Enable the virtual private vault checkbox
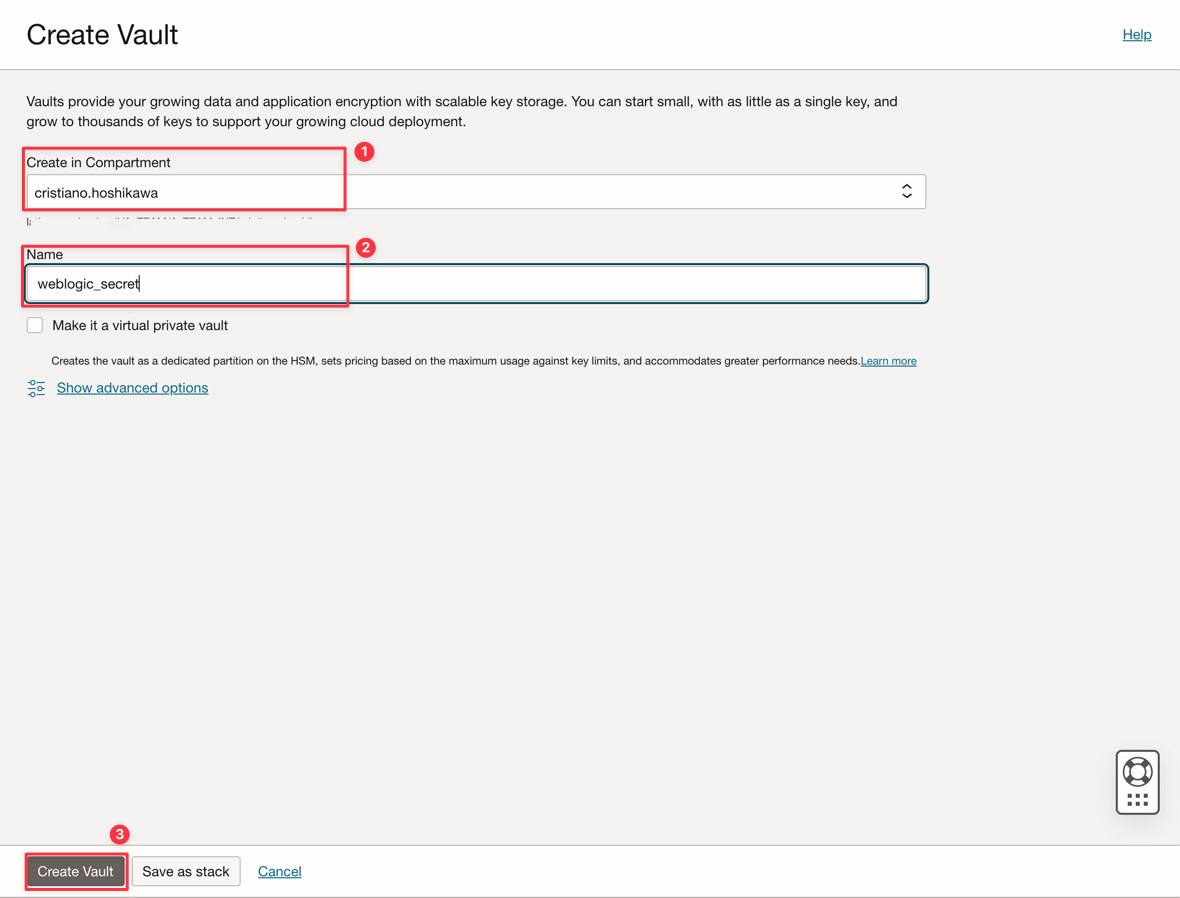This screenshot has width=1180, height=898. [35, 325]
